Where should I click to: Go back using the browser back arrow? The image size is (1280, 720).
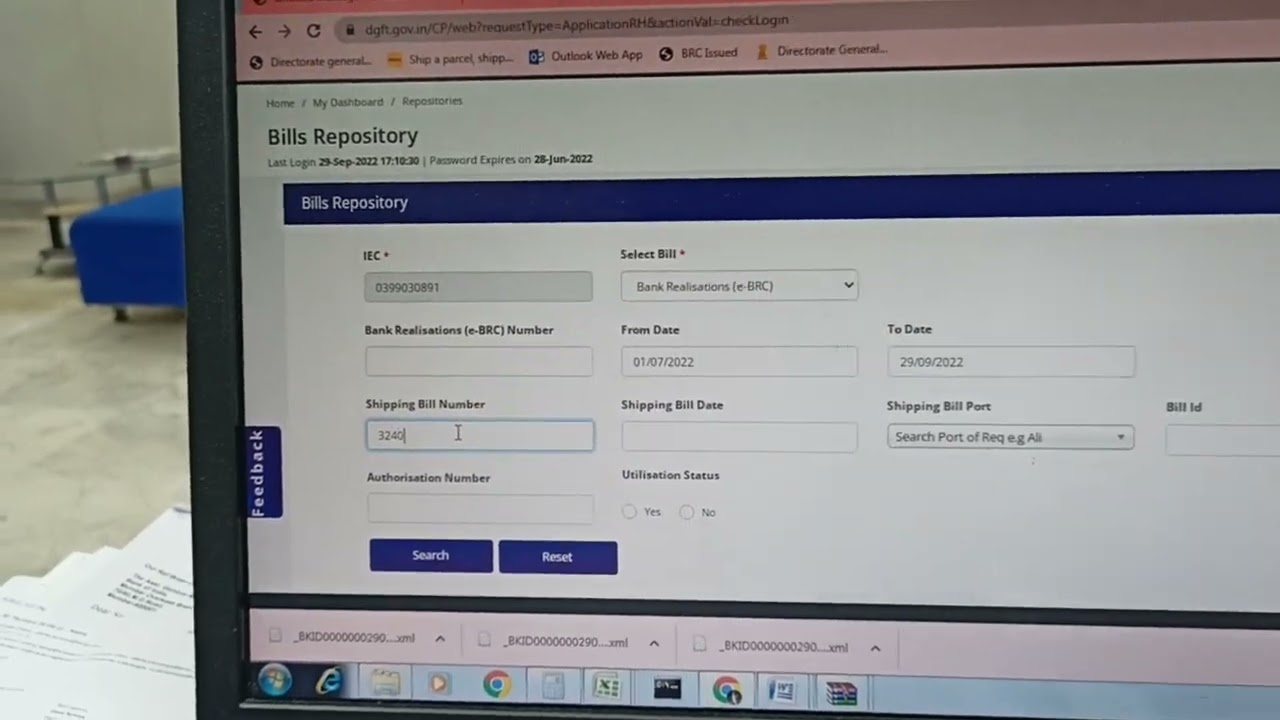pos(255,32)
